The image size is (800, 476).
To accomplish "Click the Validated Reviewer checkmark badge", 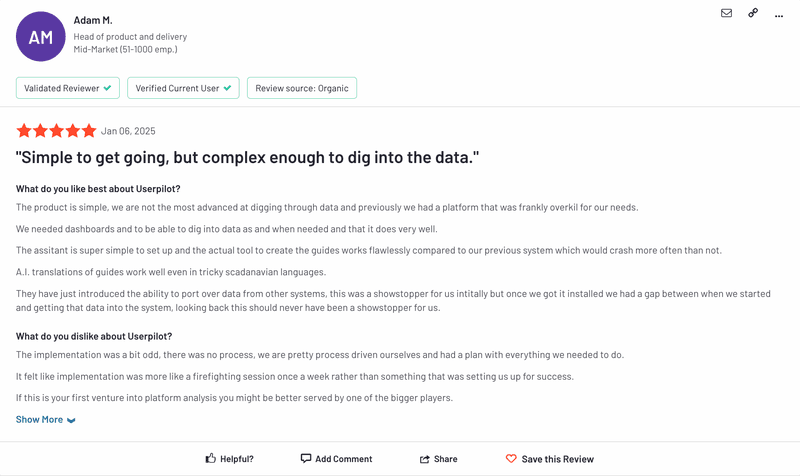I will (x=67, y=88).
